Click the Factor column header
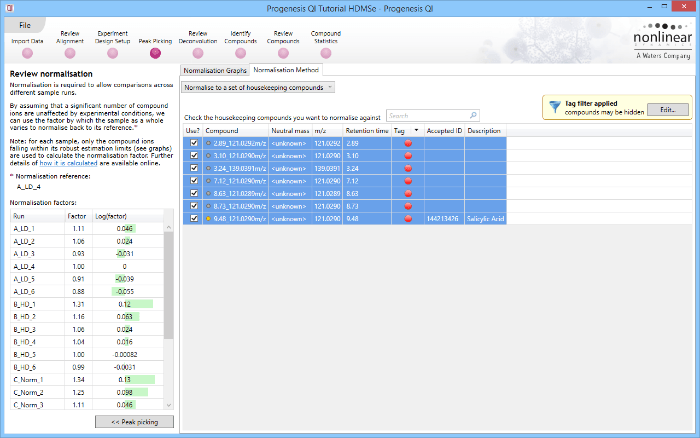Screen dimensions: 700x438 pos(79,216)
